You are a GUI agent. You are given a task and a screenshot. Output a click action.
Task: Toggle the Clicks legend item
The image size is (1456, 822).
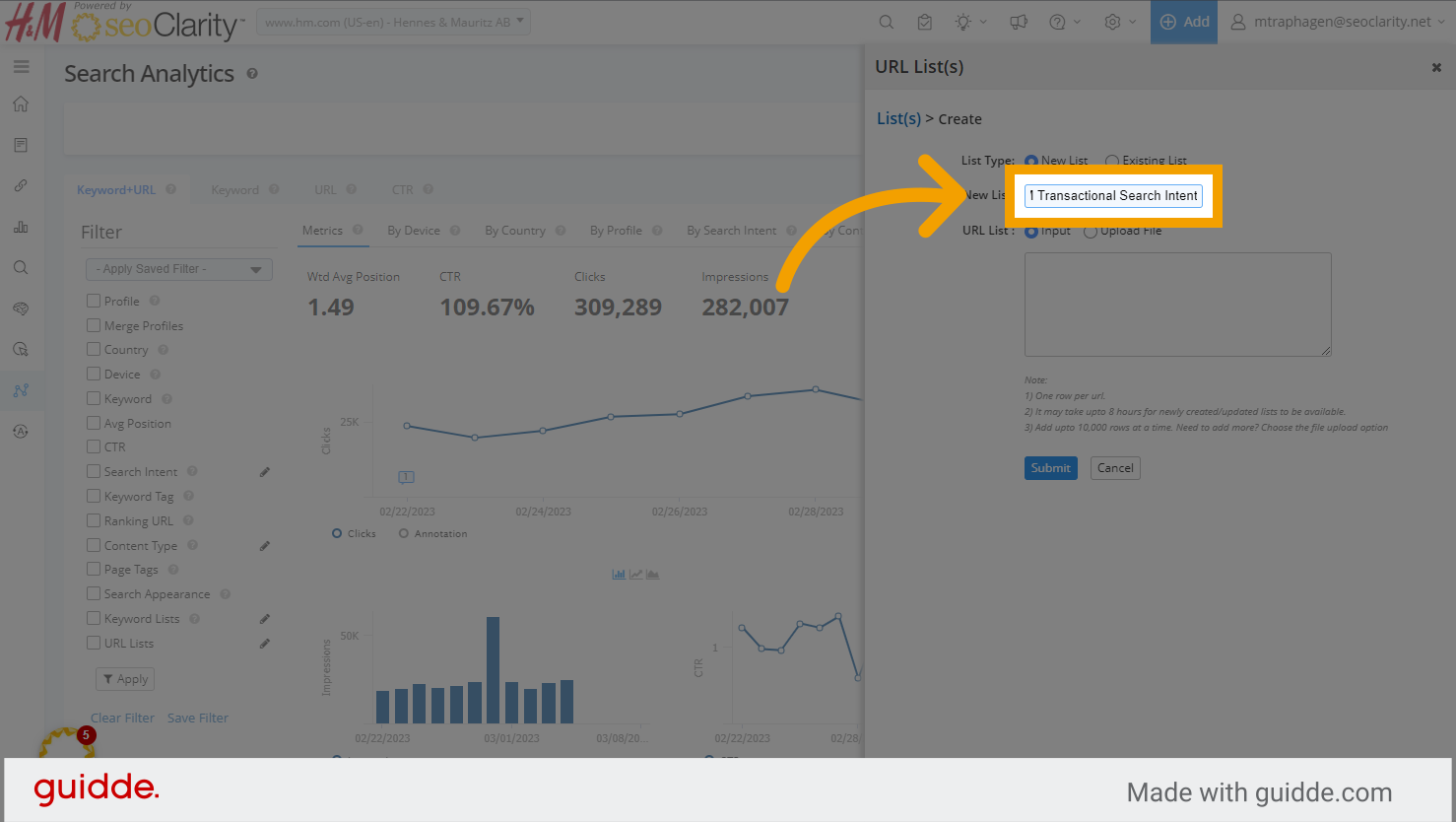(355, 533)
